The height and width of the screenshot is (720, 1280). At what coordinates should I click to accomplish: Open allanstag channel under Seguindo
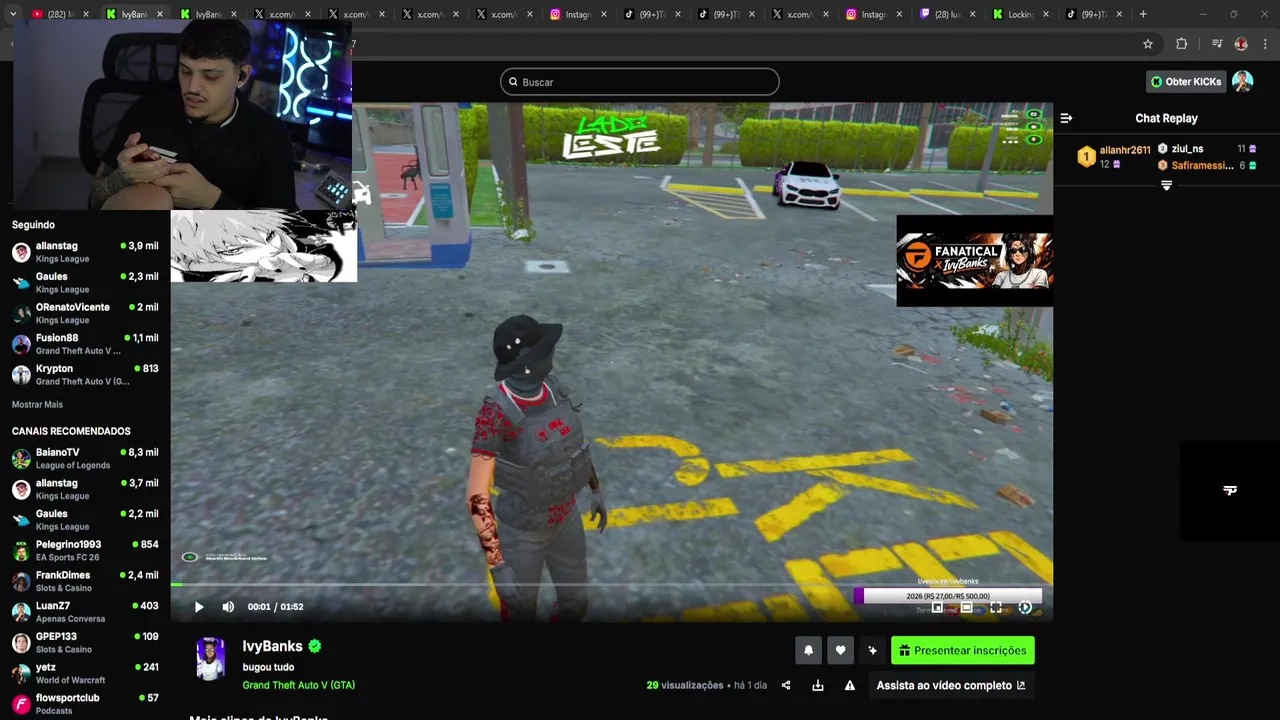(x=85, y=252)
